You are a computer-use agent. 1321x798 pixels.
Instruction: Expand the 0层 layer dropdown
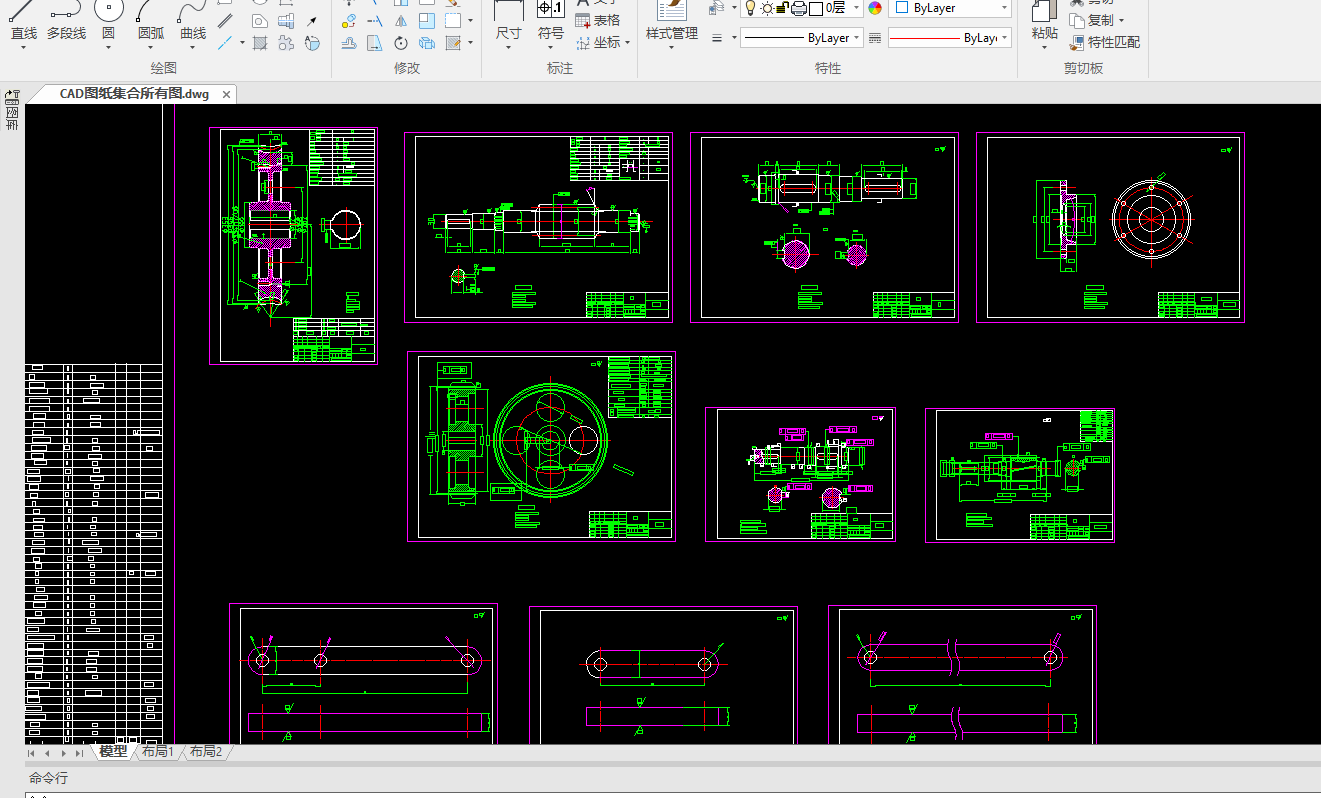[856, 8]
